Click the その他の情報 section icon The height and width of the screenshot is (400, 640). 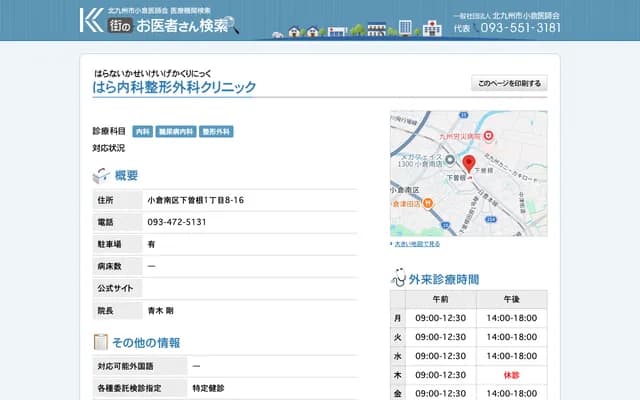point(101,342)
